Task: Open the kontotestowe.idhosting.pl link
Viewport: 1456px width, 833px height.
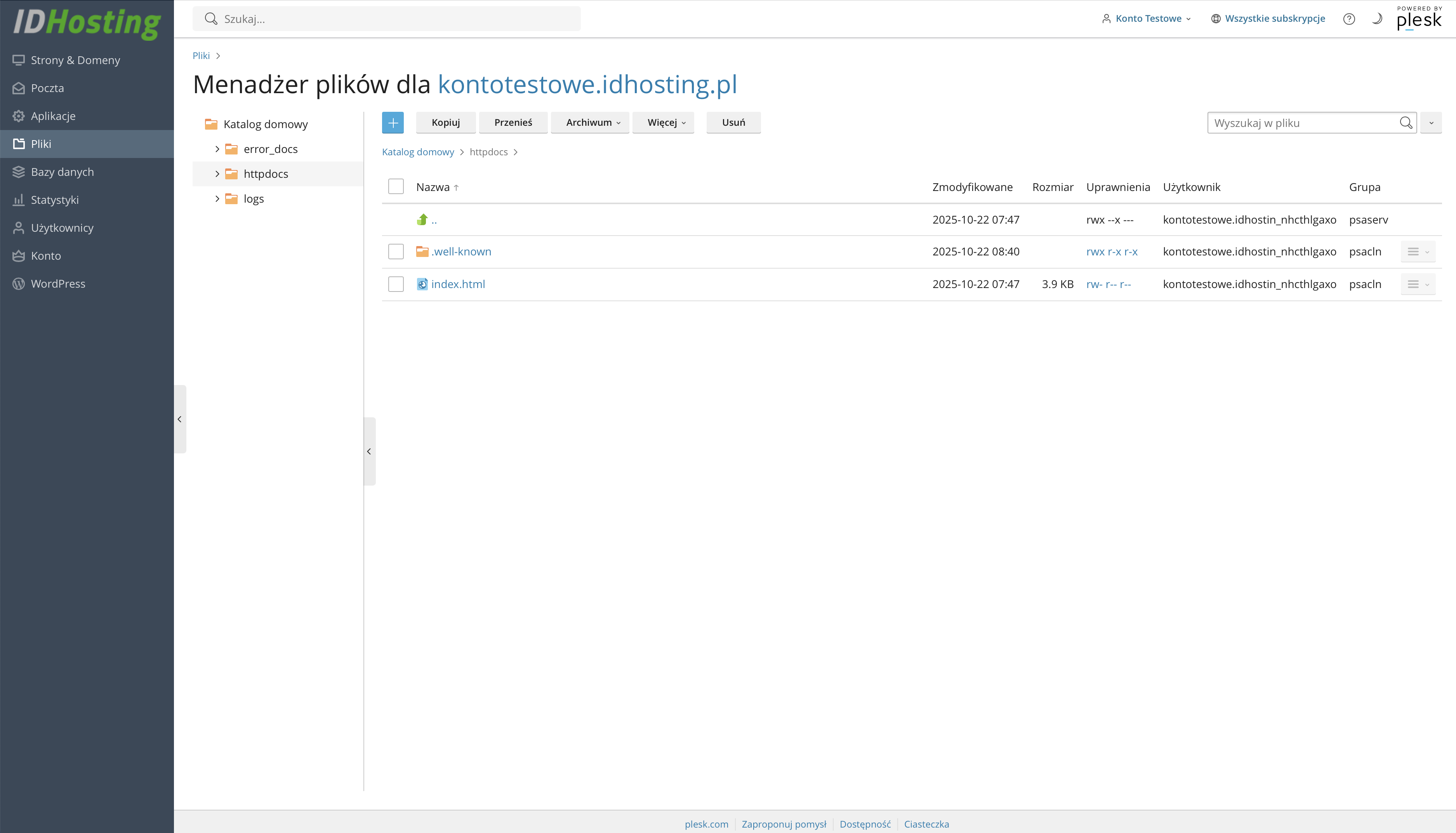Action: 587,85
